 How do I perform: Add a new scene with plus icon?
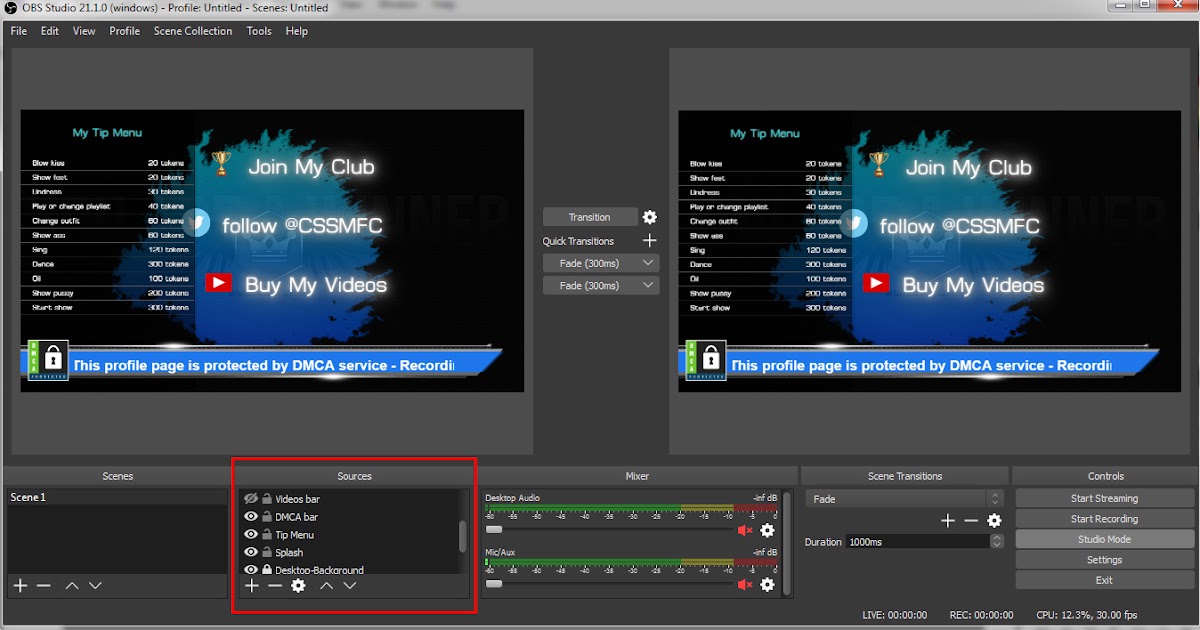tap(20, 585)
